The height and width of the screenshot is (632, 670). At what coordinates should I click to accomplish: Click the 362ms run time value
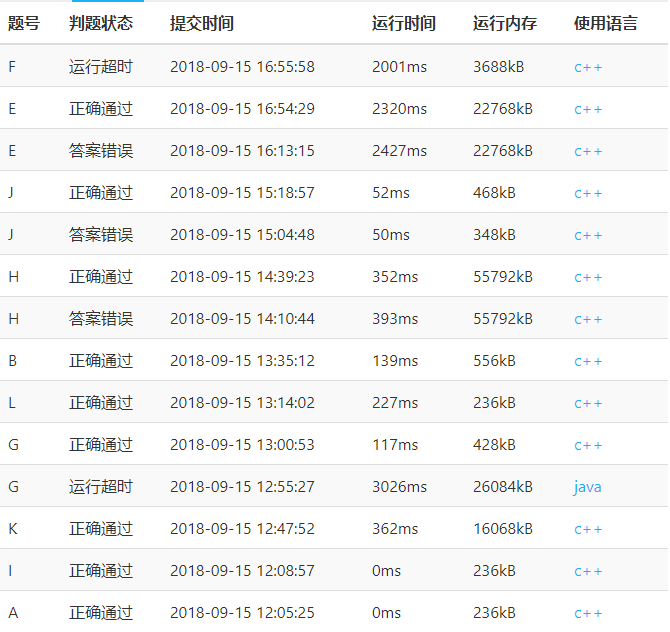click(395, 529)
